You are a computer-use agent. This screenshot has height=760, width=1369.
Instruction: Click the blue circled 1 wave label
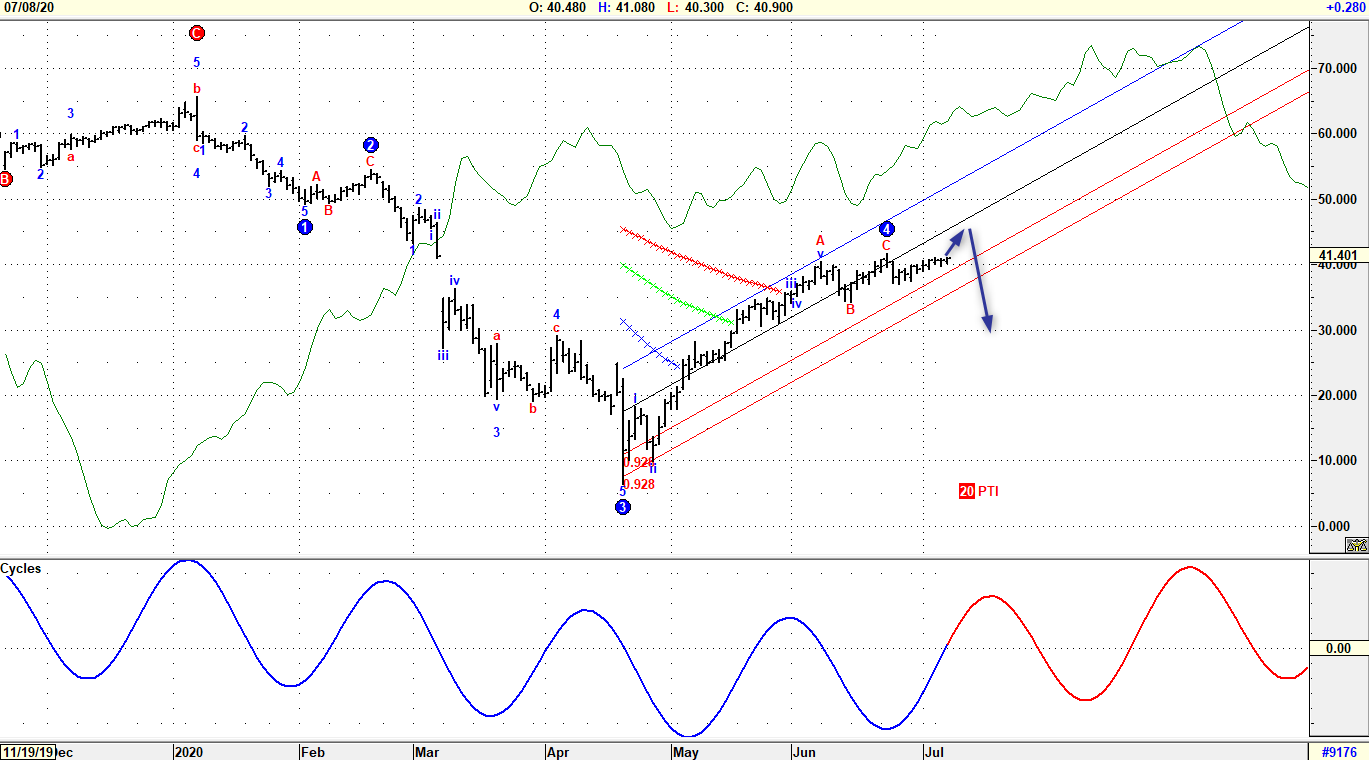tap(305, 227)
